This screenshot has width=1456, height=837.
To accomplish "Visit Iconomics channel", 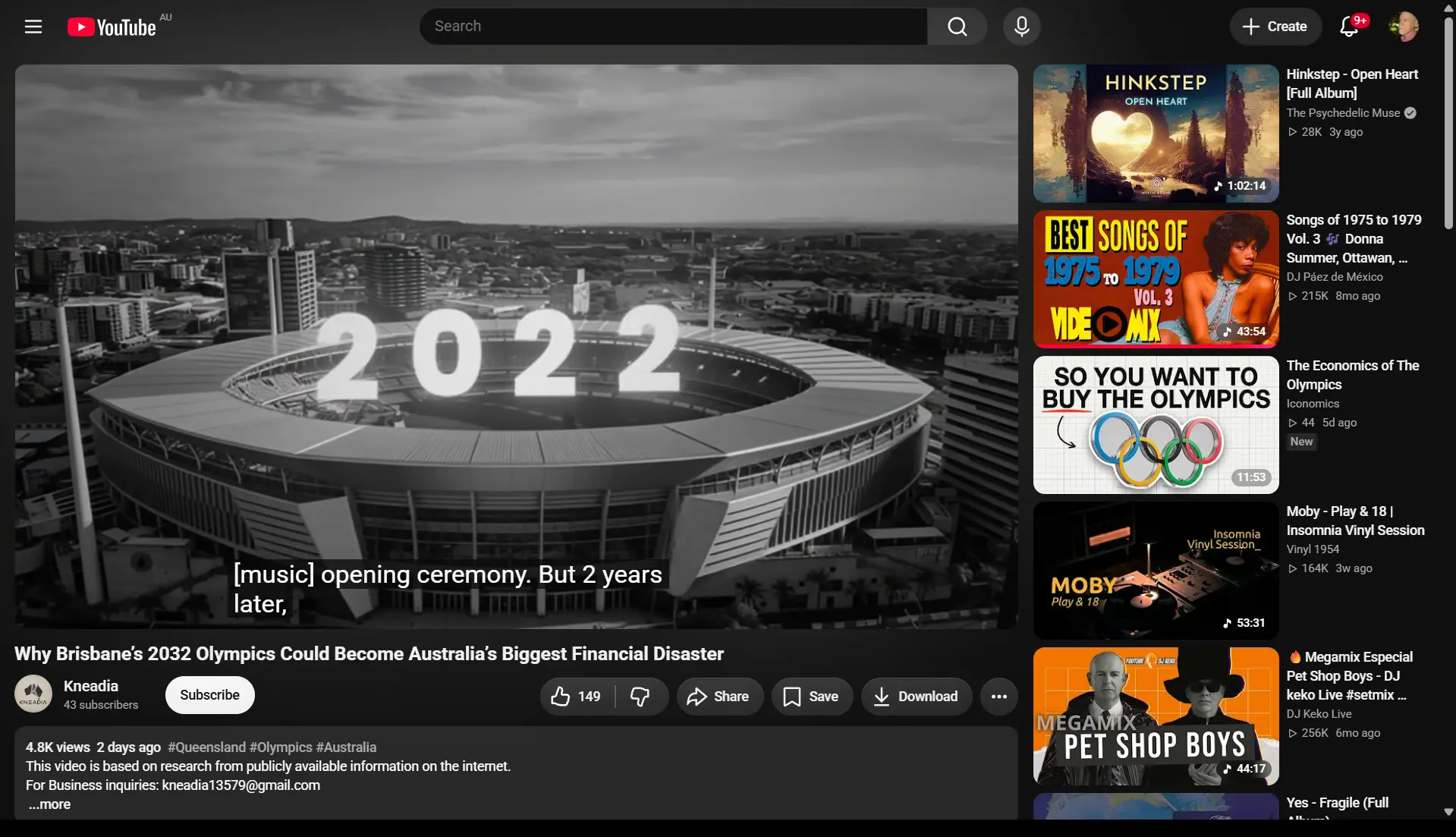I will click(1313, 404).
